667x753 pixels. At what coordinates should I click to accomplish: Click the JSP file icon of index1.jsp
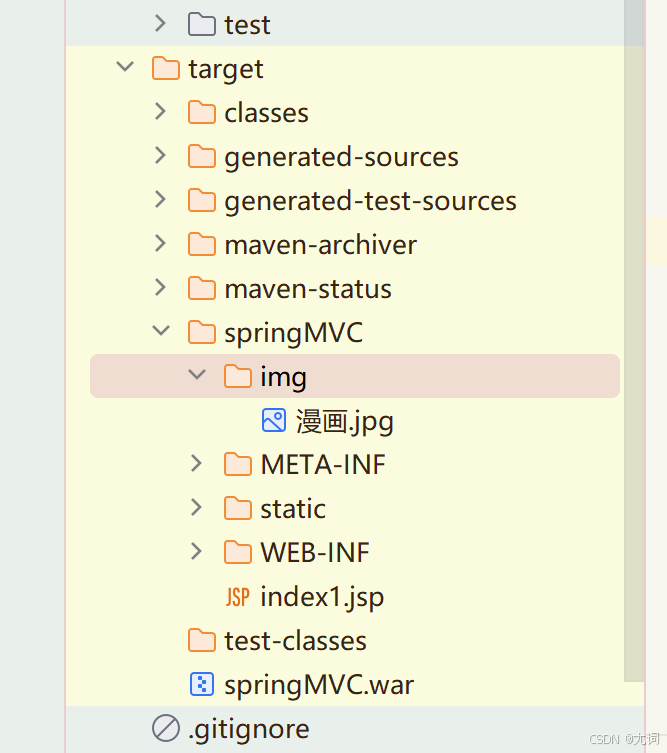coord(238,597)
